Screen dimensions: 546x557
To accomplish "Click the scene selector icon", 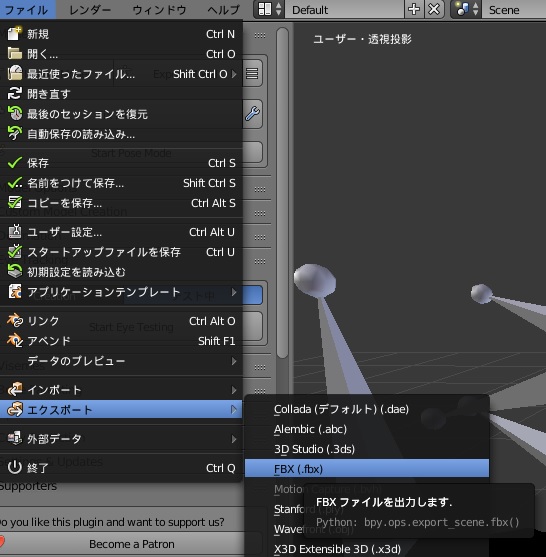I will click(x=461, y=10).
